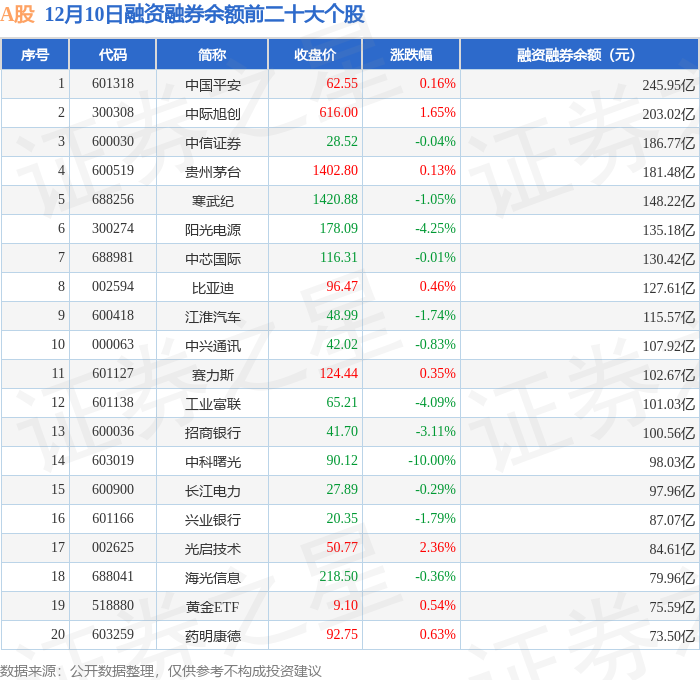Select stock name 寒武纪
Viewport: 700px width, 680px height.
pos(213,201)
